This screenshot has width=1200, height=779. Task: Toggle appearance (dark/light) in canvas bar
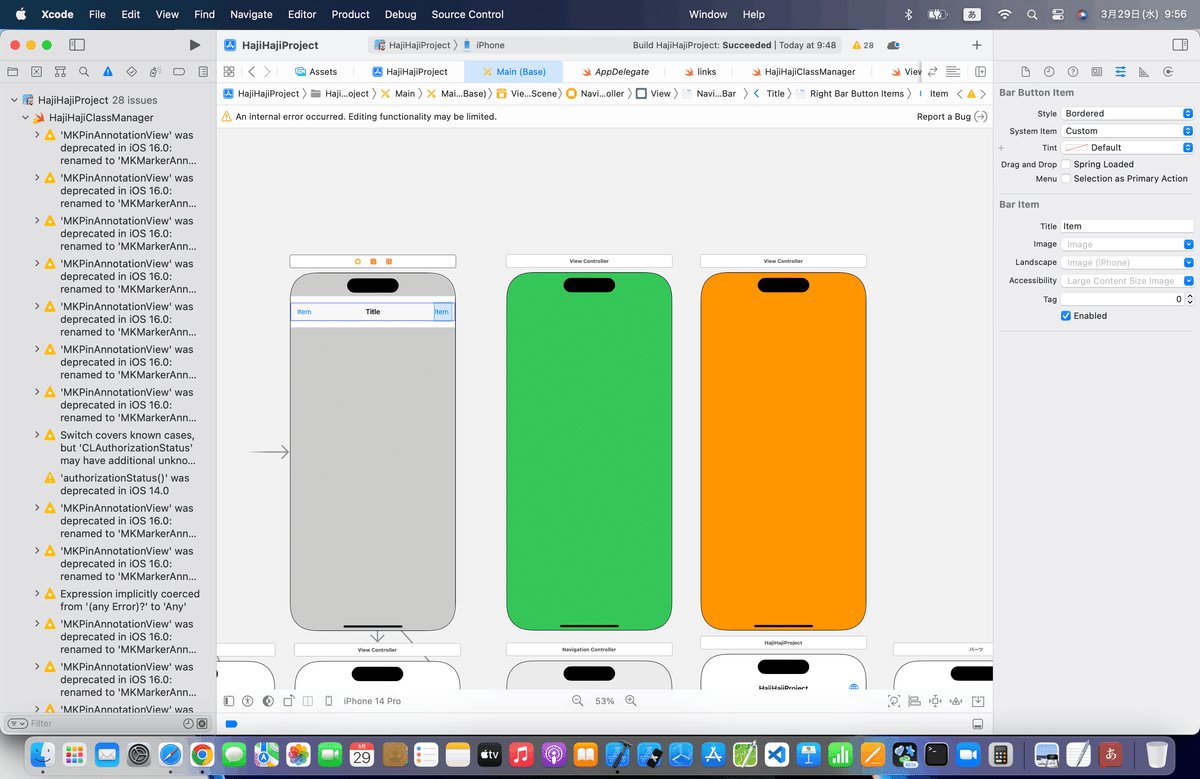[269, 701]
